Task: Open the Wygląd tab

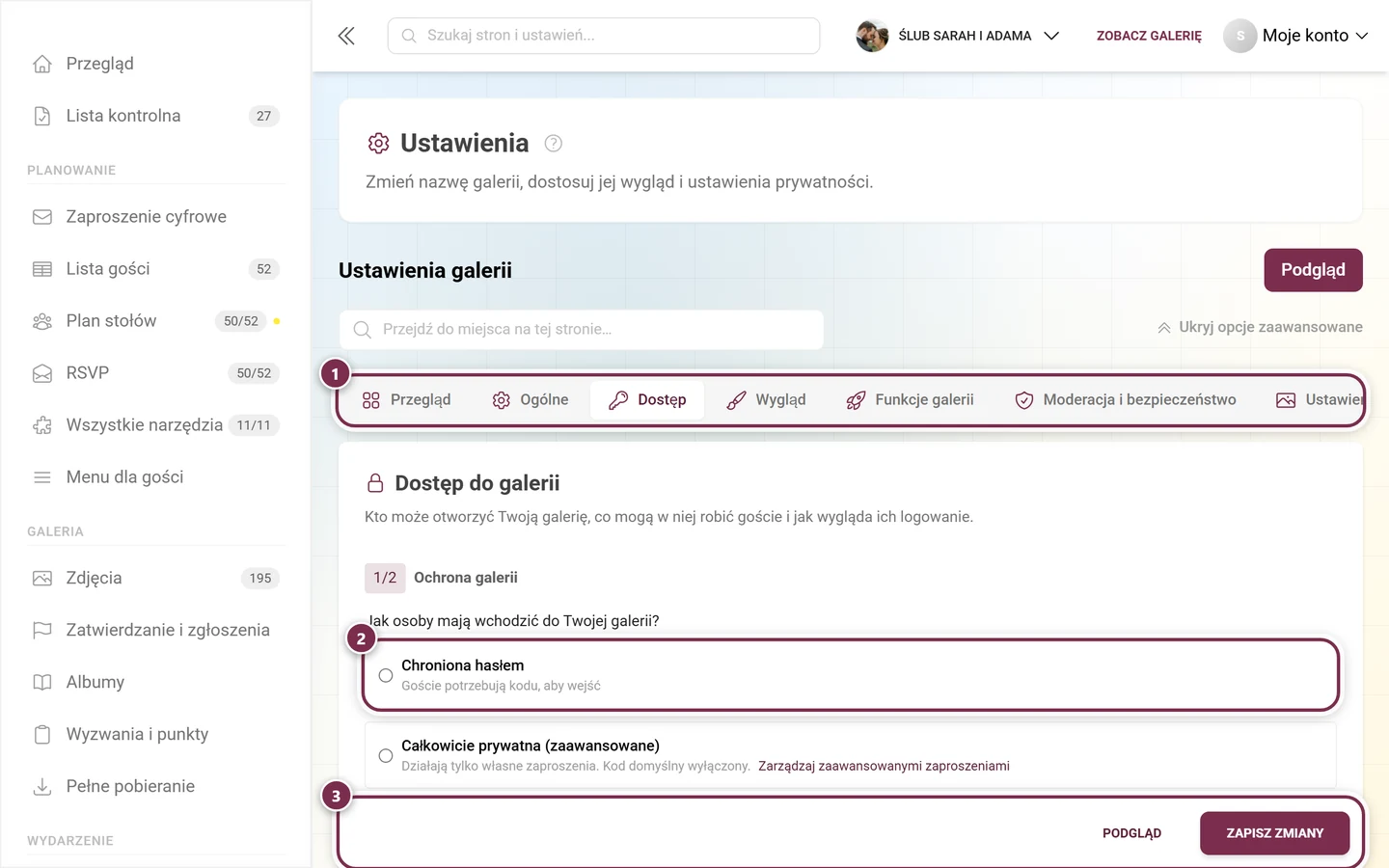Action: click(x=766, y=400)
